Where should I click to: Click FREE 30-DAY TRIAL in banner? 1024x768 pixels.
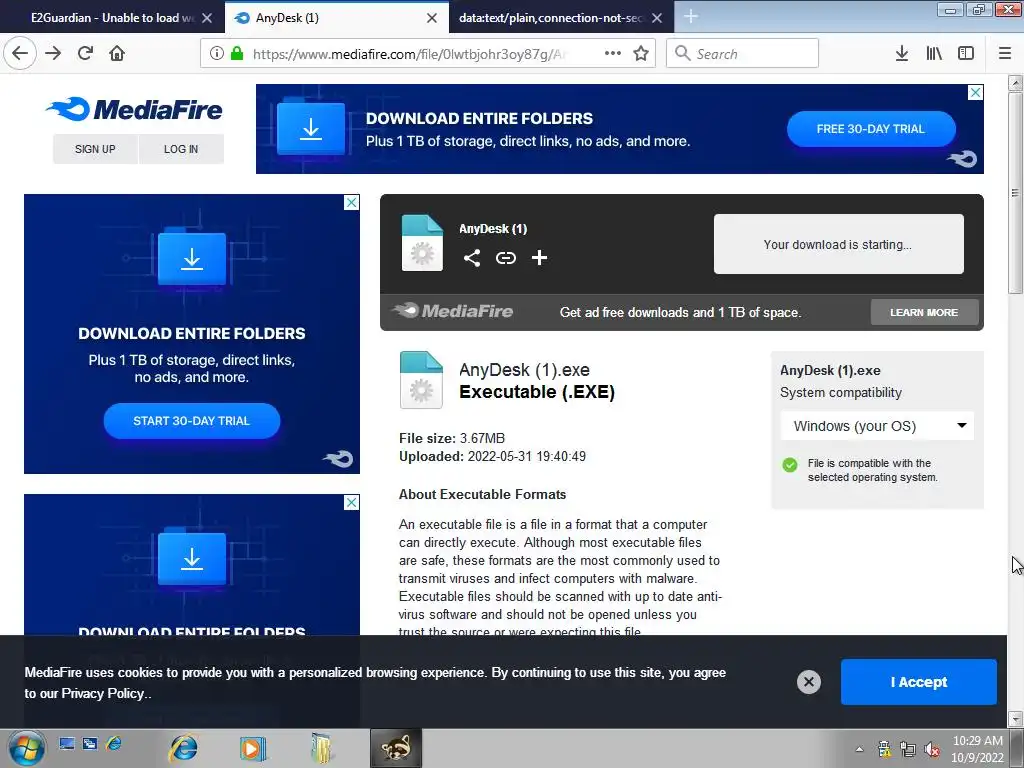point(871,129)
